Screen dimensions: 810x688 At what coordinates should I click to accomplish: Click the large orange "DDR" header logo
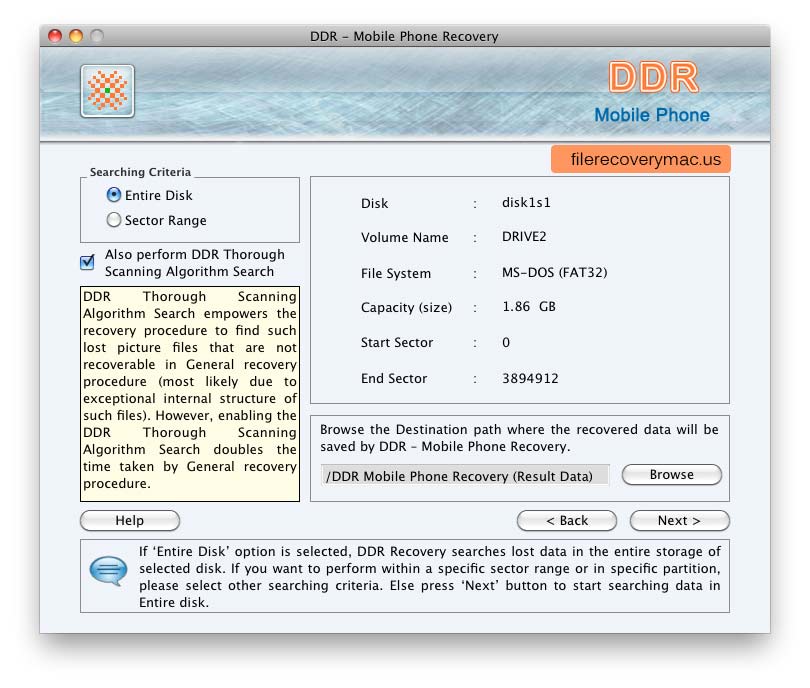point(653,77)
